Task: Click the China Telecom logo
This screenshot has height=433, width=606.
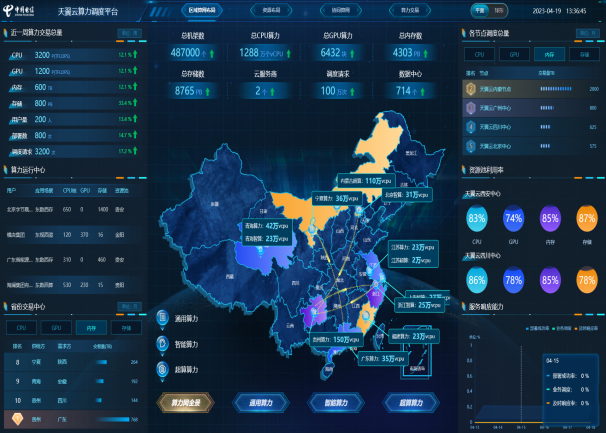Action: click(19, 10)
